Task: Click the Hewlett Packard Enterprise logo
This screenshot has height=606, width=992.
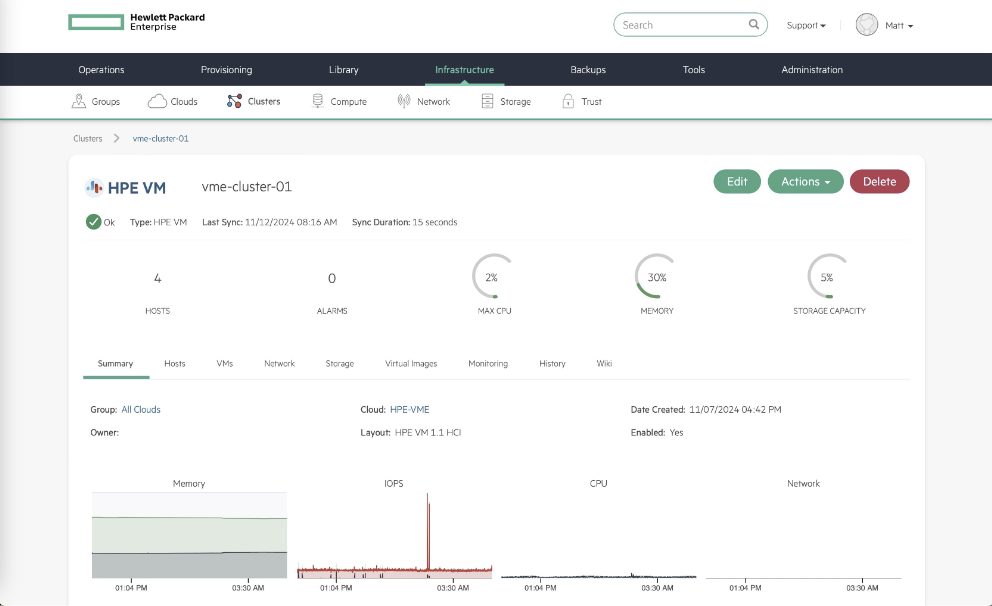Action: point(137,23)
